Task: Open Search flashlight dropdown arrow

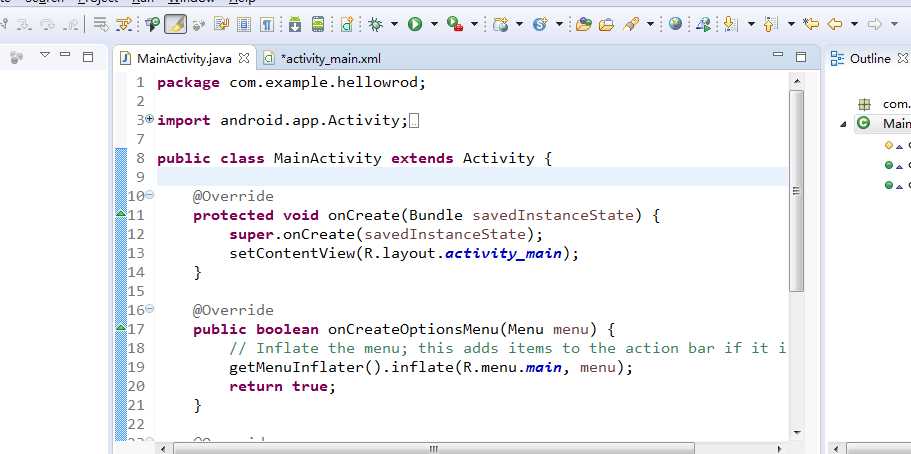Action: pos(650,24)
